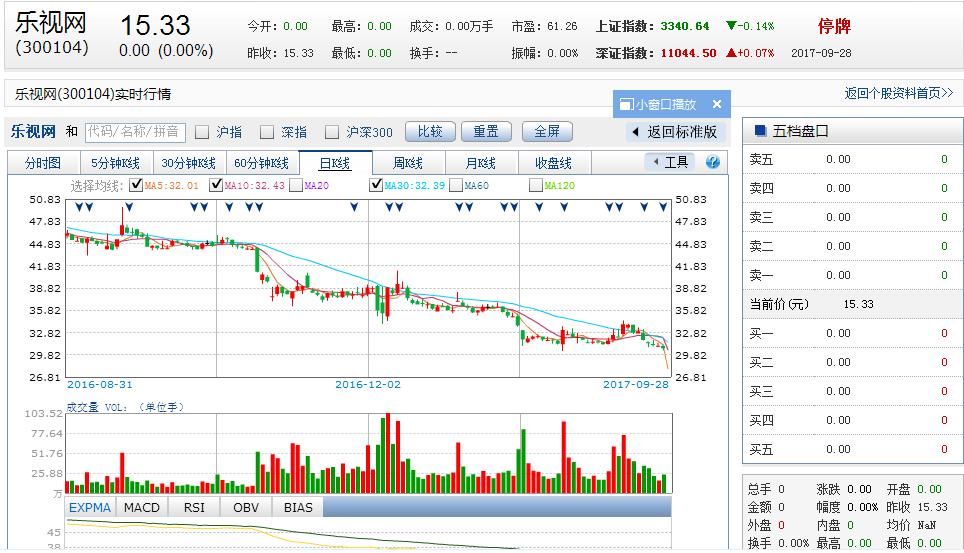Select the BIAS indicator tab

[298, 507]
